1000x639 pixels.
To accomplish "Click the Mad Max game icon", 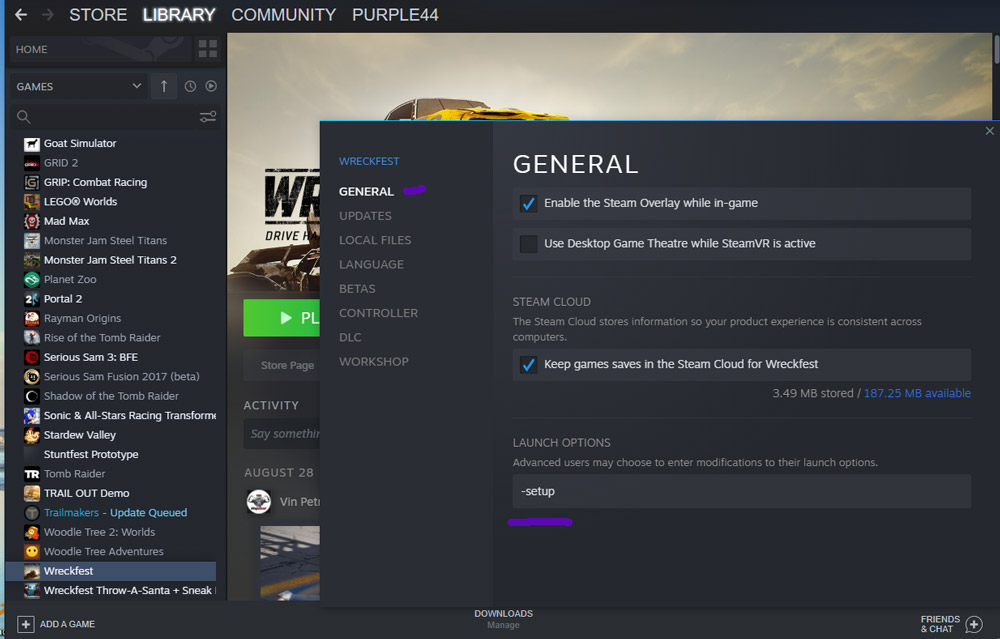I will click(x=32, y=222).
